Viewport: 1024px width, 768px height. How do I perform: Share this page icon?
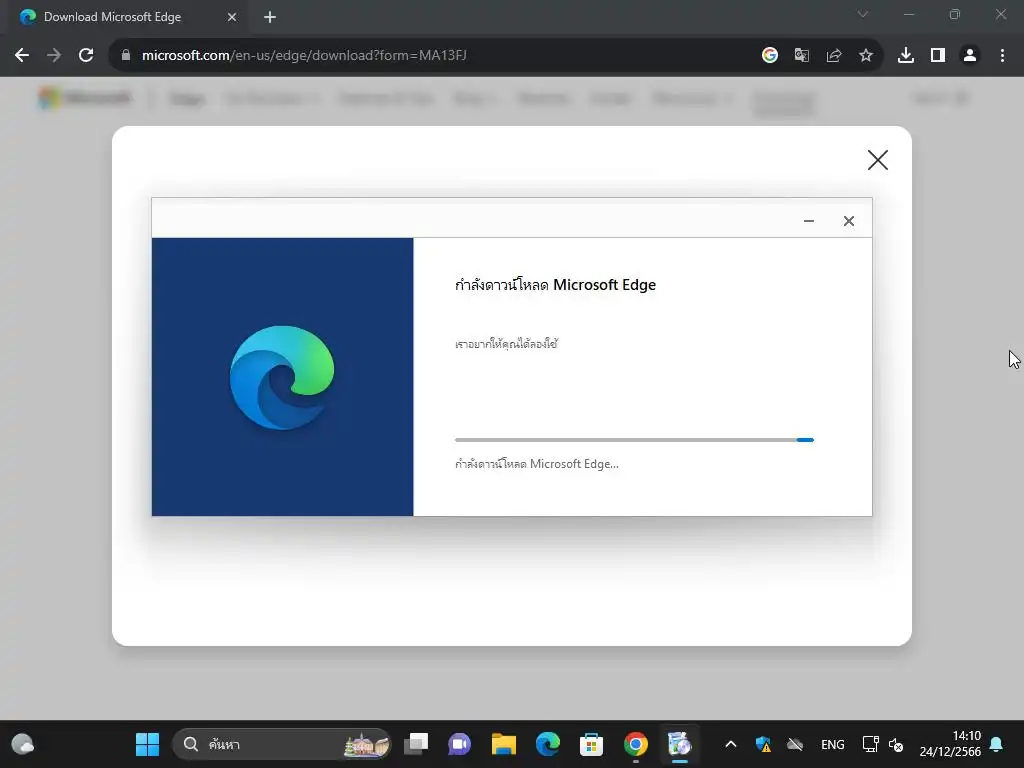click(834, 56)
